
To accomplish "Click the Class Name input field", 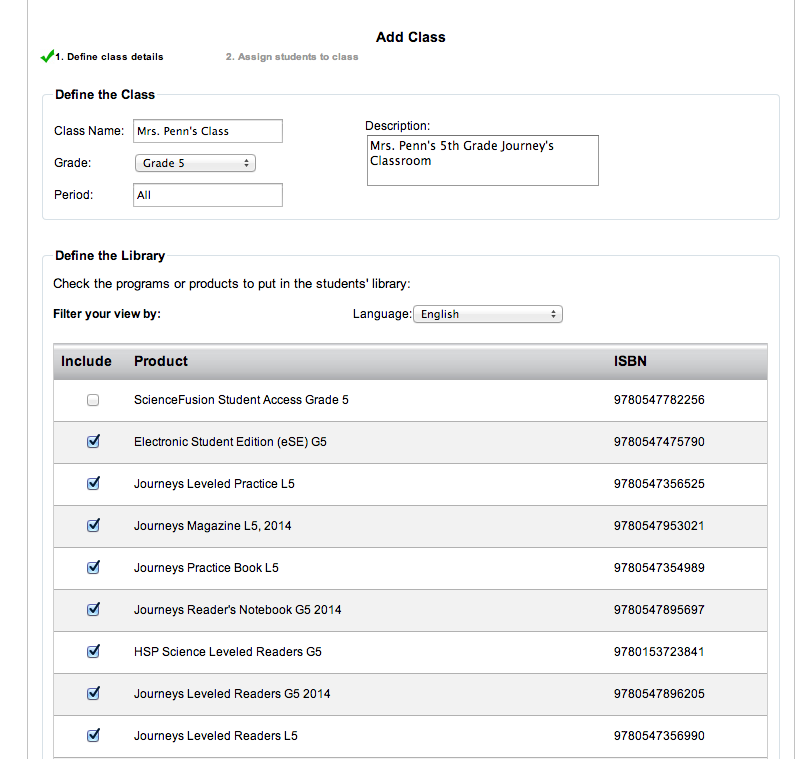I will point(208,131).
